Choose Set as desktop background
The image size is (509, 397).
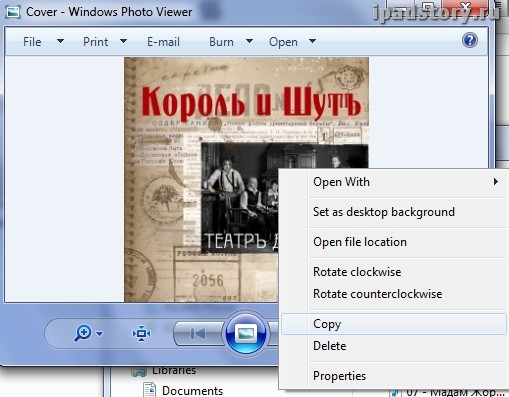tap(394, 212)
